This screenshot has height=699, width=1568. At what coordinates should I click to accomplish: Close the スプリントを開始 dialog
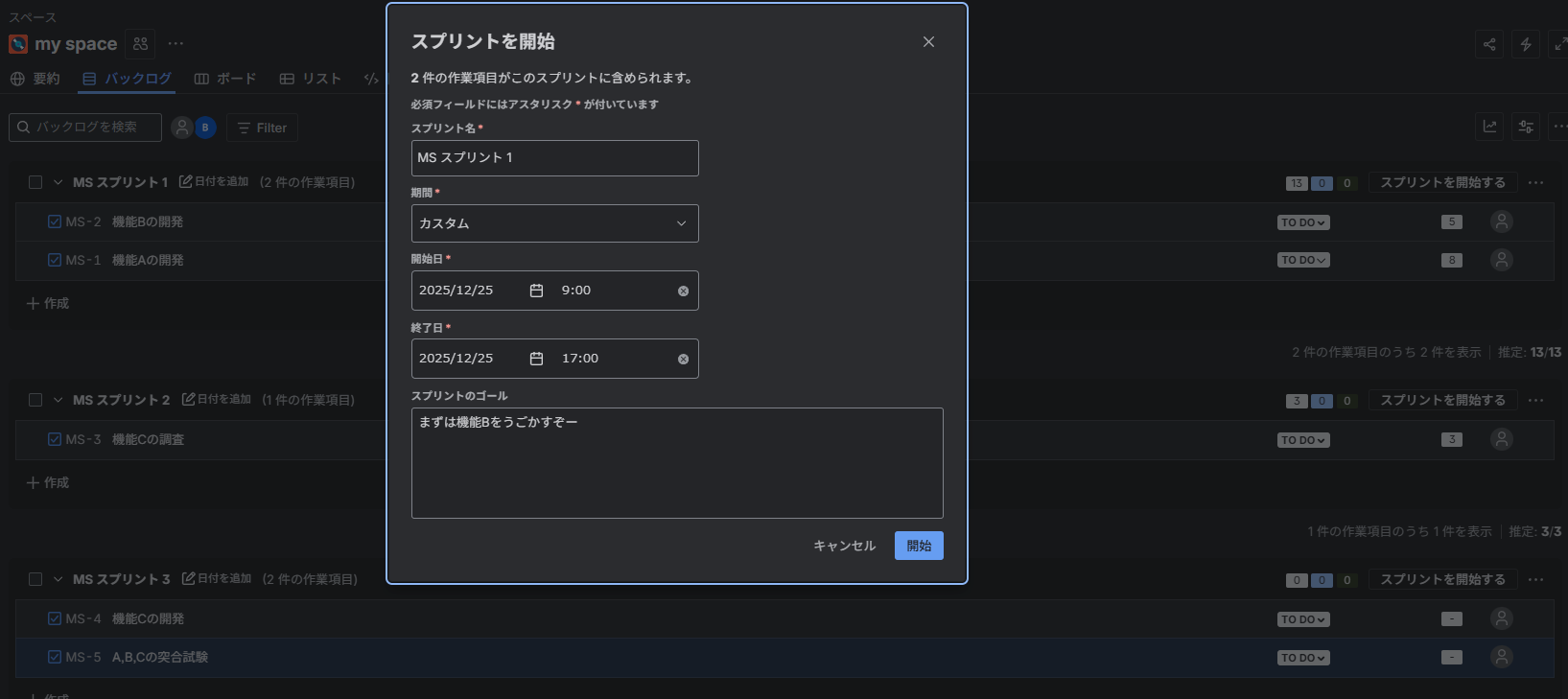point(928,41)
